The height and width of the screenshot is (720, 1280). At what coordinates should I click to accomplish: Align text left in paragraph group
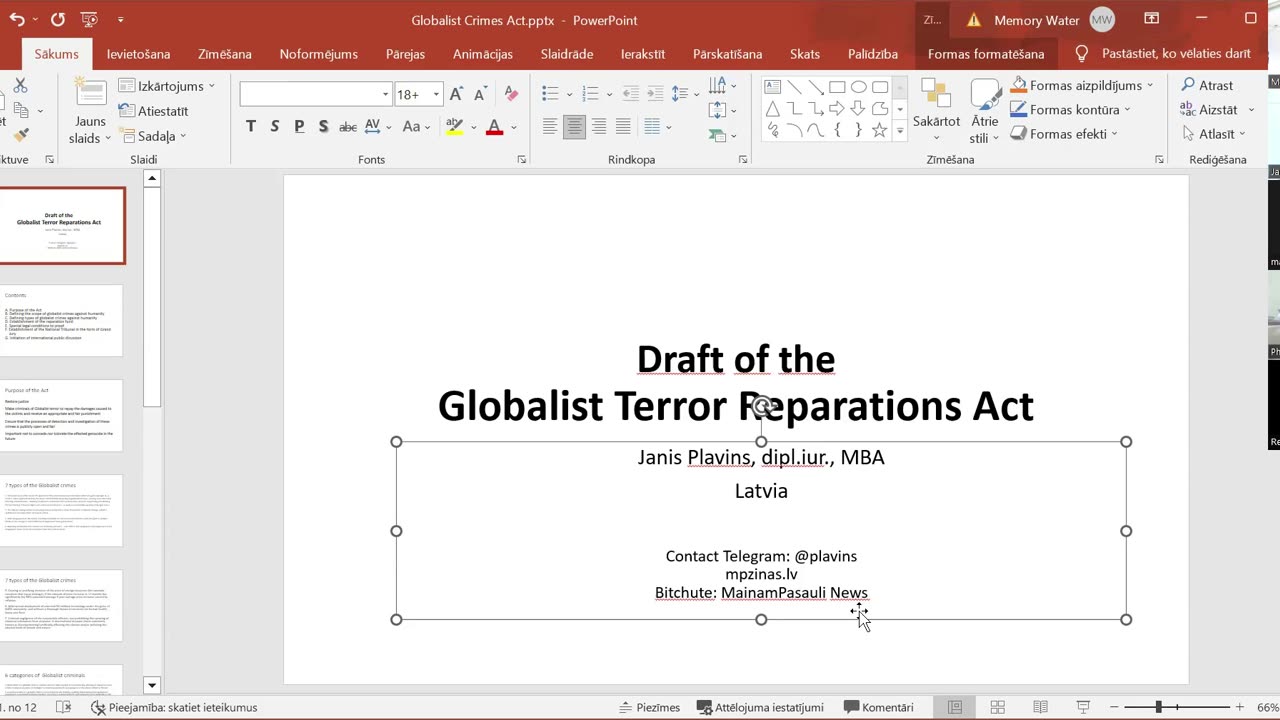click(550, 127)
